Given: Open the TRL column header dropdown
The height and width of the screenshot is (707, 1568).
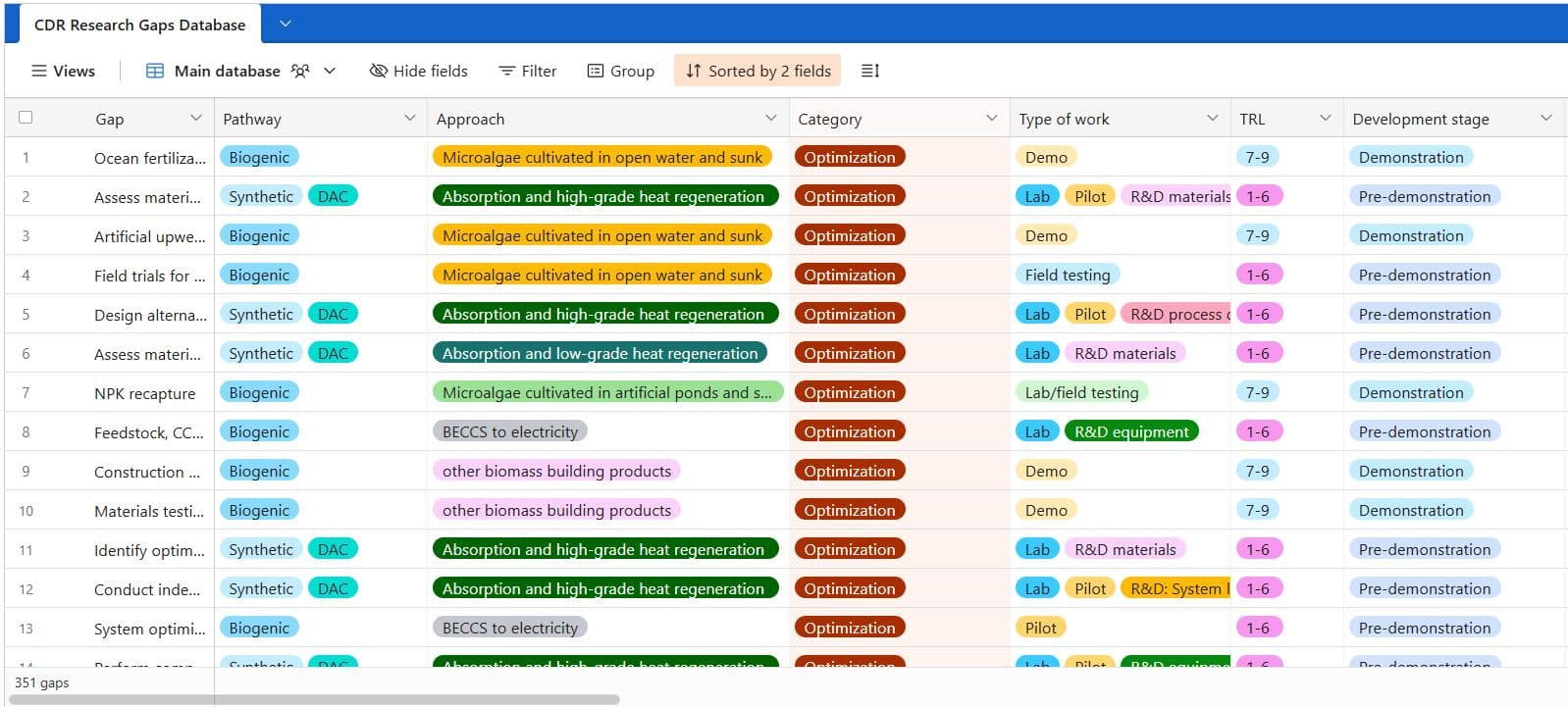Looking at the screenshot, I should pos(1325,118).
